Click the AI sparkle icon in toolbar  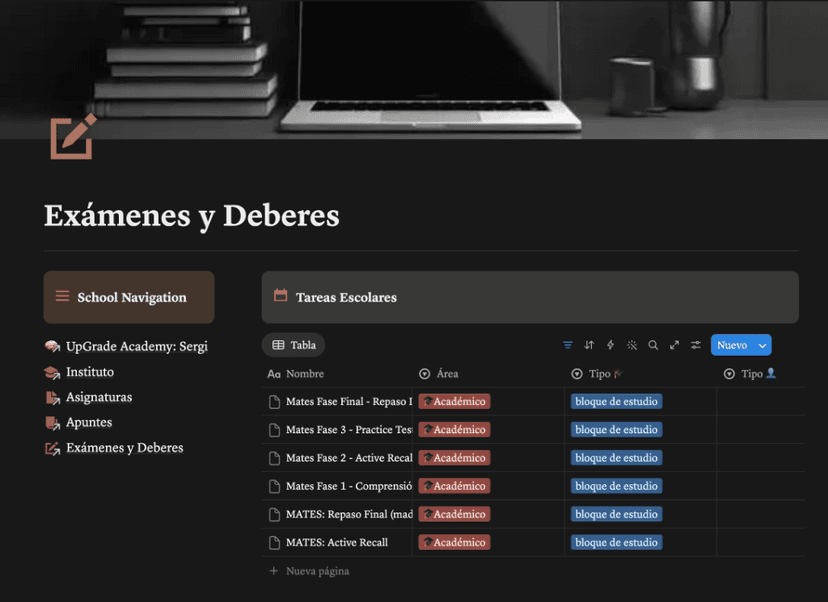point(632,345)
